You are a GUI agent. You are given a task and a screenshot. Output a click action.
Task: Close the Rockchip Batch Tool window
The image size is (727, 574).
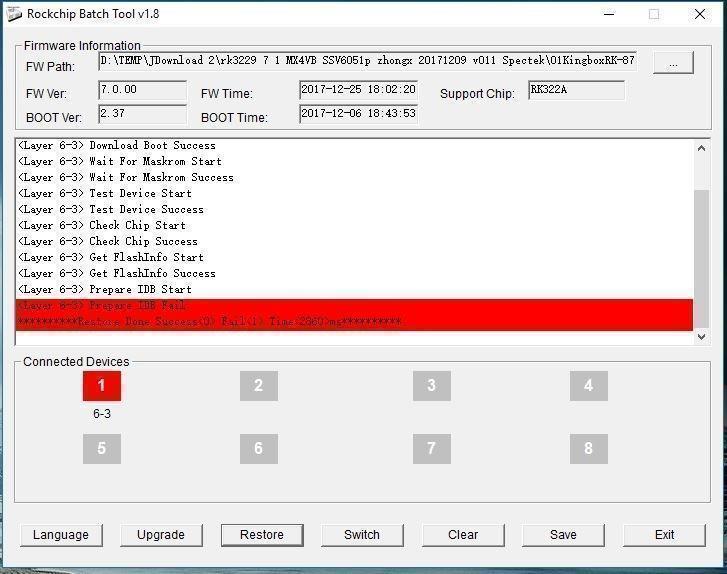click(x=700, y=14)
